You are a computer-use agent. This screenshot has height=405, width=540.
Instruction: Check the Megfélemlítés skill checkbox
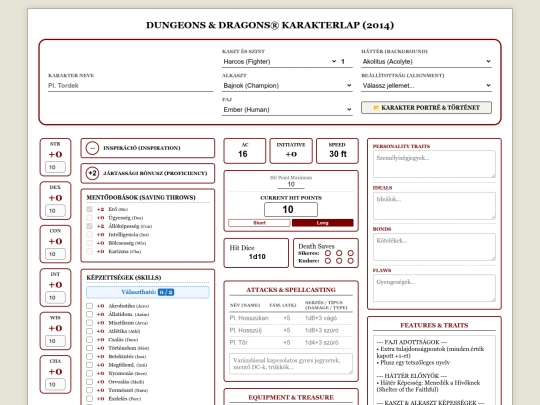(90, 365)
